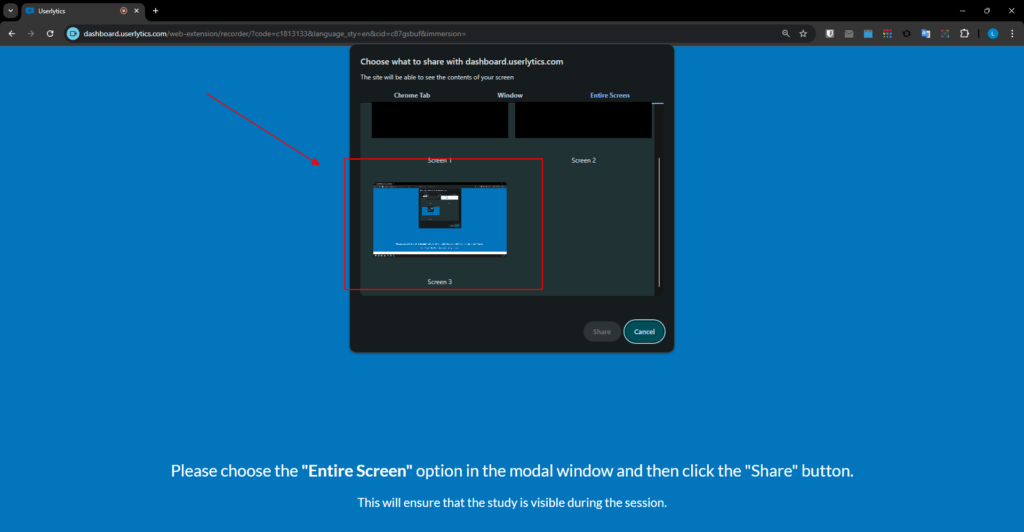Bookmark this page with the star icon

(803, 33)
